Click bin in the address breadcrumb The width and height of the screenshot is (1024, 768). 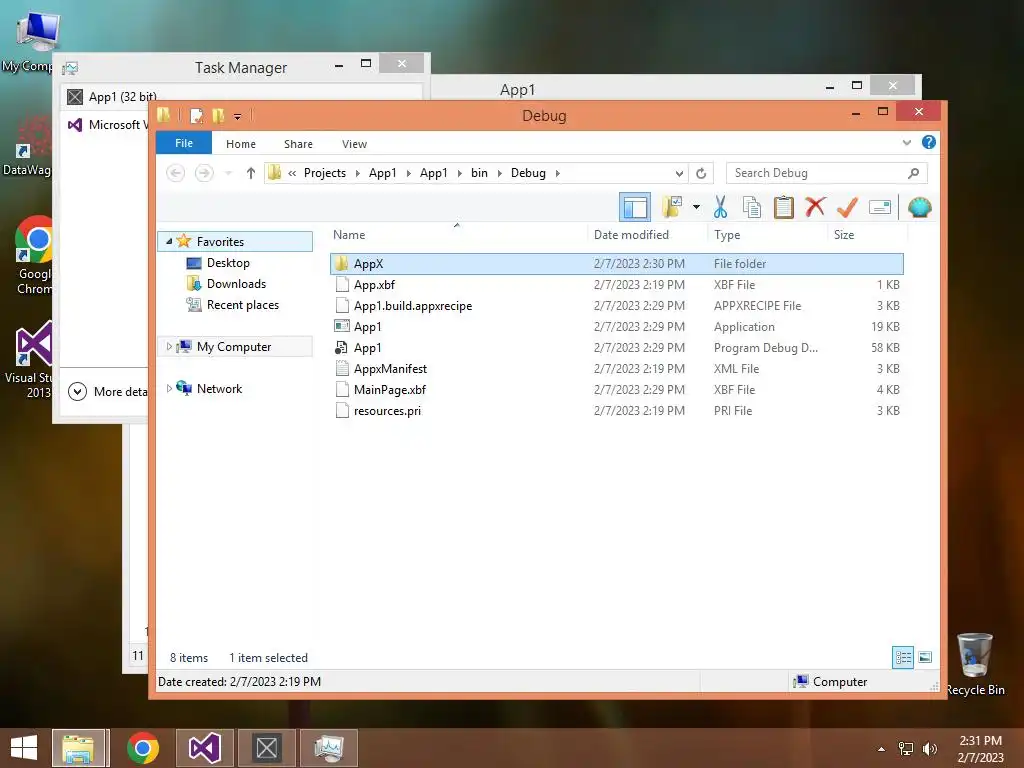479,173
